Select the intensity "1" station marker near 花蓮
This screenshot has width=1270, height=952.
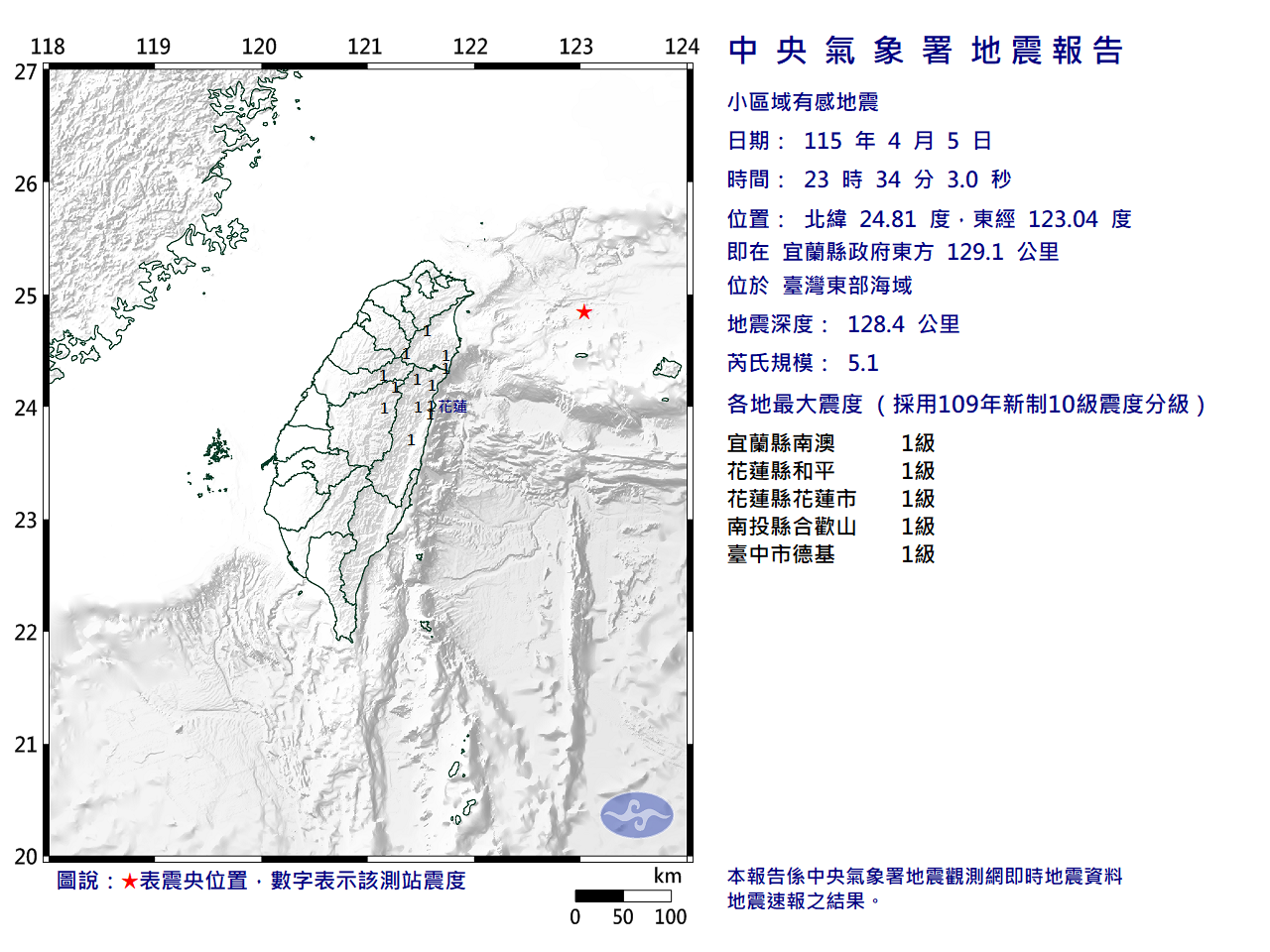point(431,407)
